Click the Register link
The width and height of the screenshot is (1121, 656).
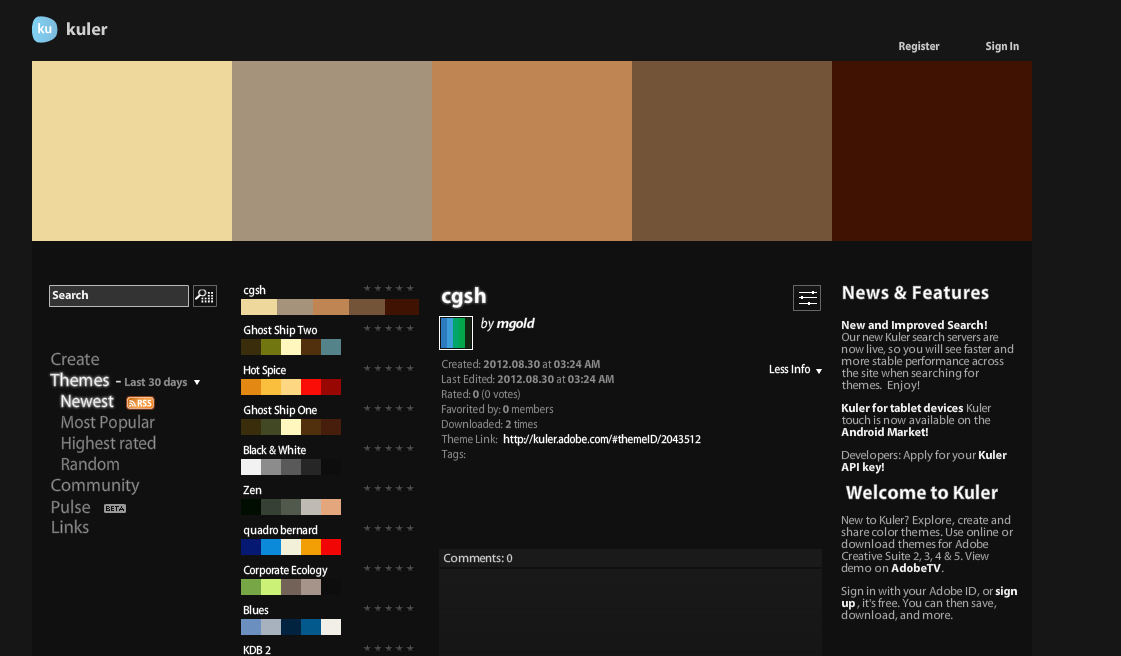pyautogui.click(x=918, y=46)
